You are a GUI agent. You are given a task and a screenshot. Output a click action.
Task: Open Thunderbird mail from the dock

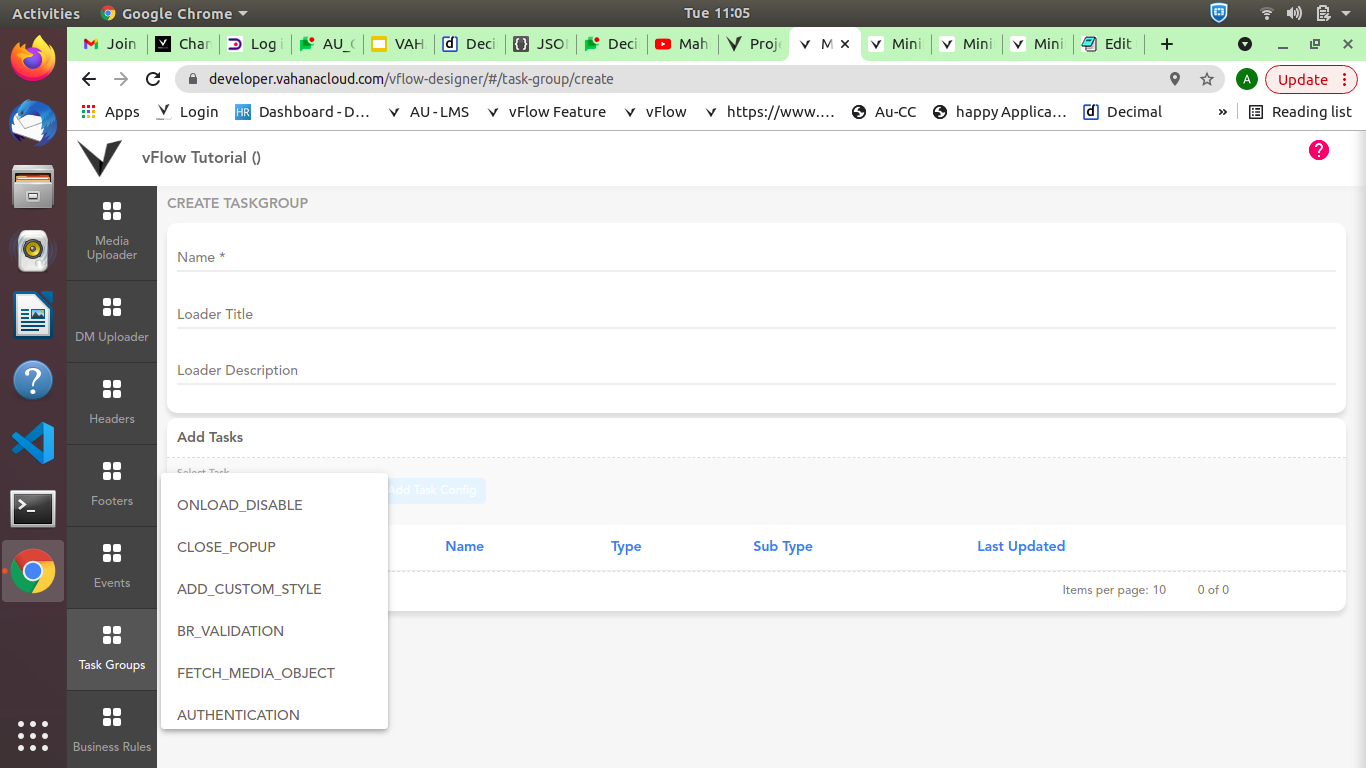[x=33, y=122]
